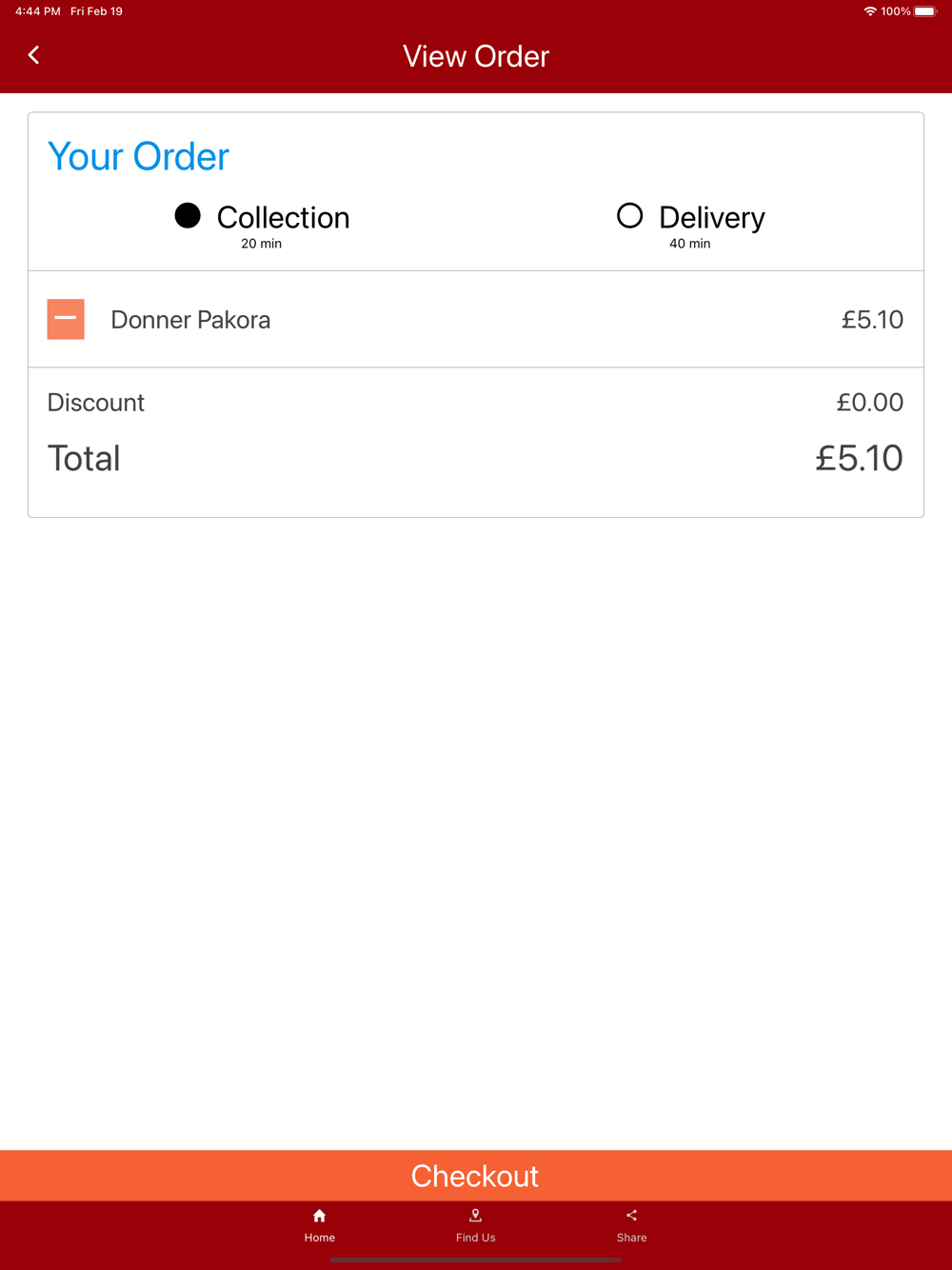Tap the Find Us map pin icon

(475, 1216)
